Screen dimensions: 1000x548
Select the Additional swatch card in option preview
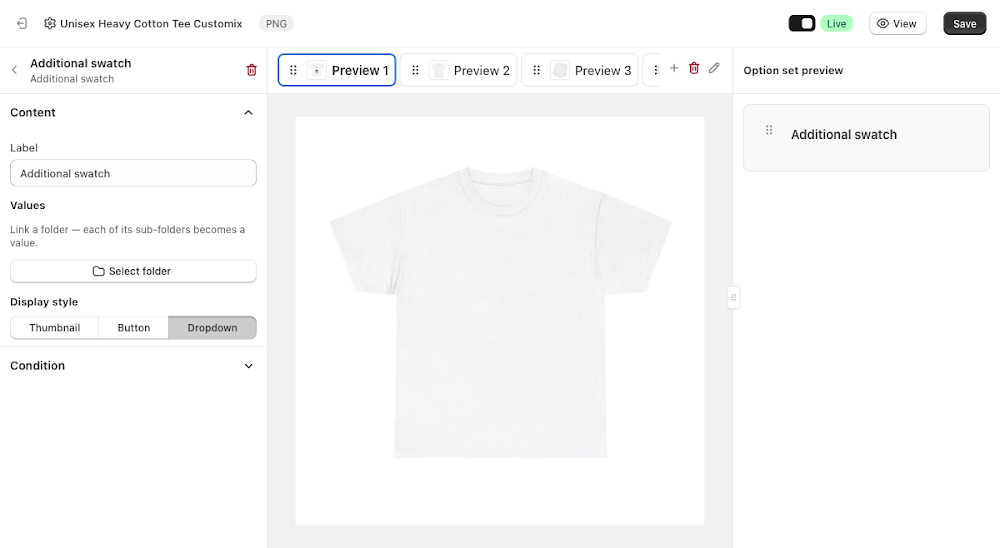point(866,138)
